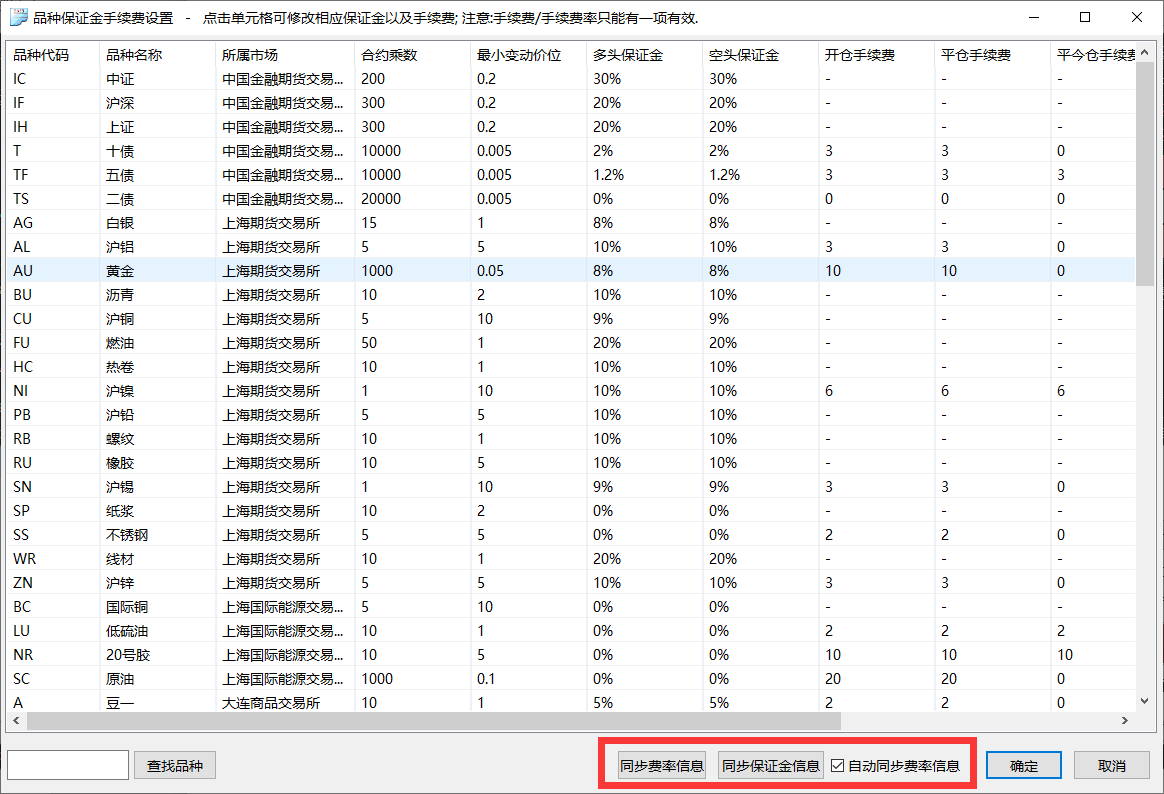Select the AG 白银 name cell

tap(157, 223)
